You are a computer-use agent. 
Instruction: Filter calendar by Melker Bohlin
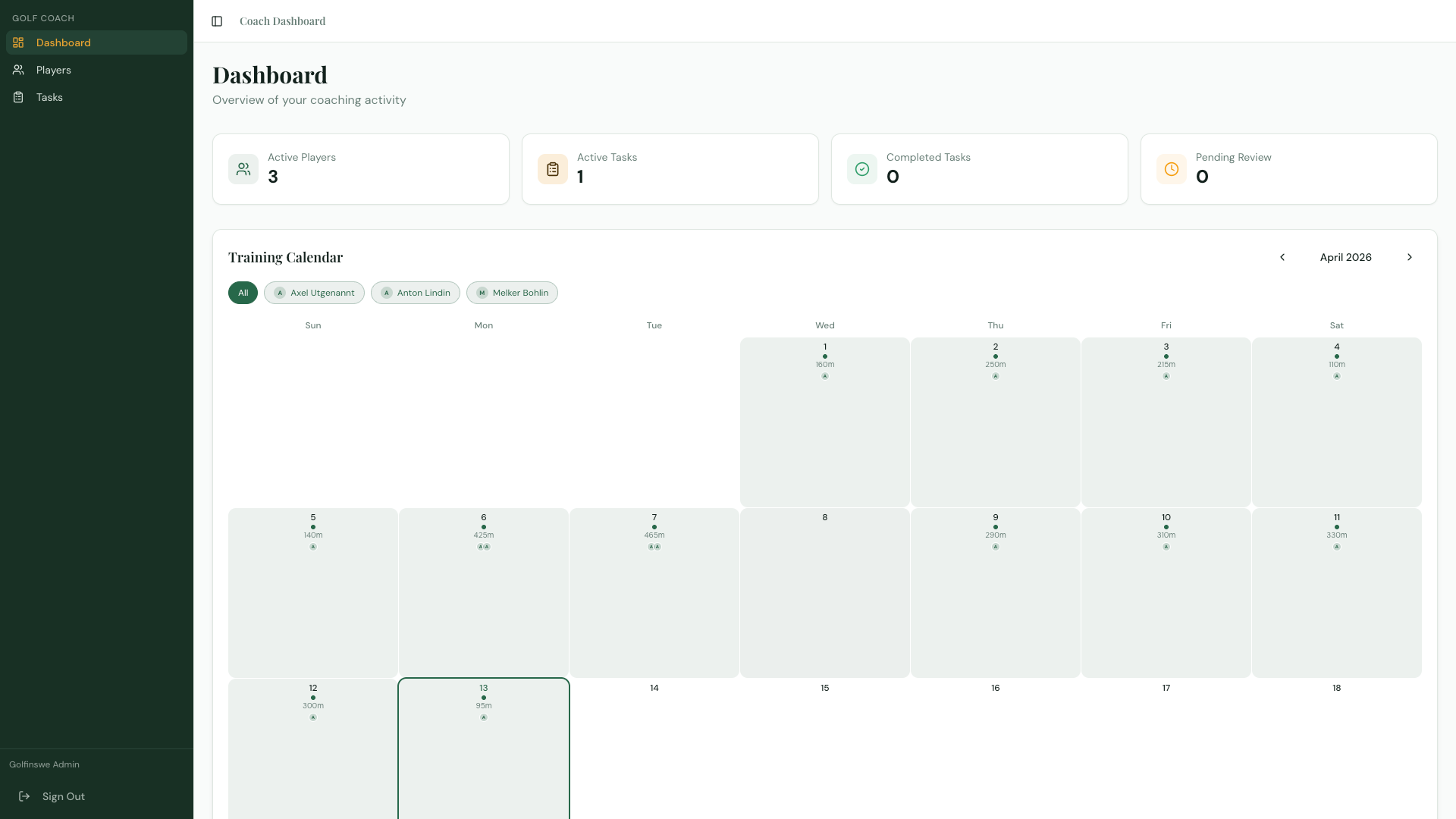512,293
